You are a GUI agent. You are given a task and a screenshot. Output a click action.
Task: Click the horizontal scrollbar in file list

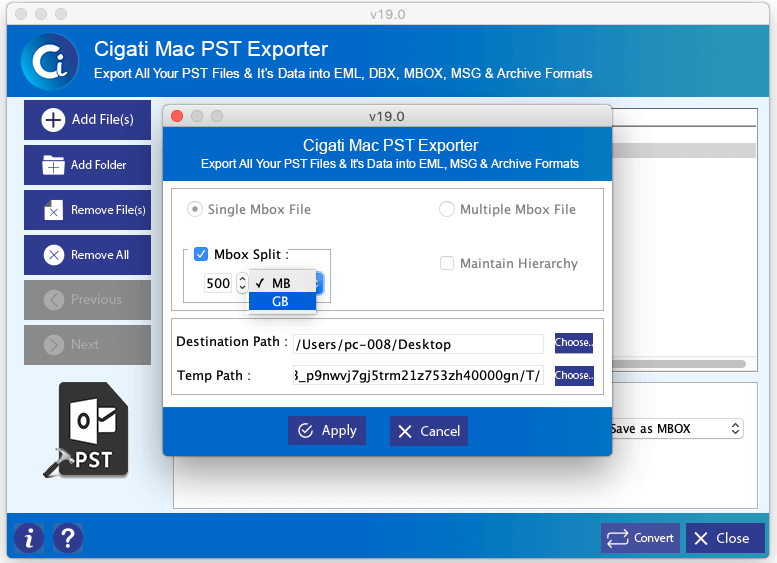679,364
